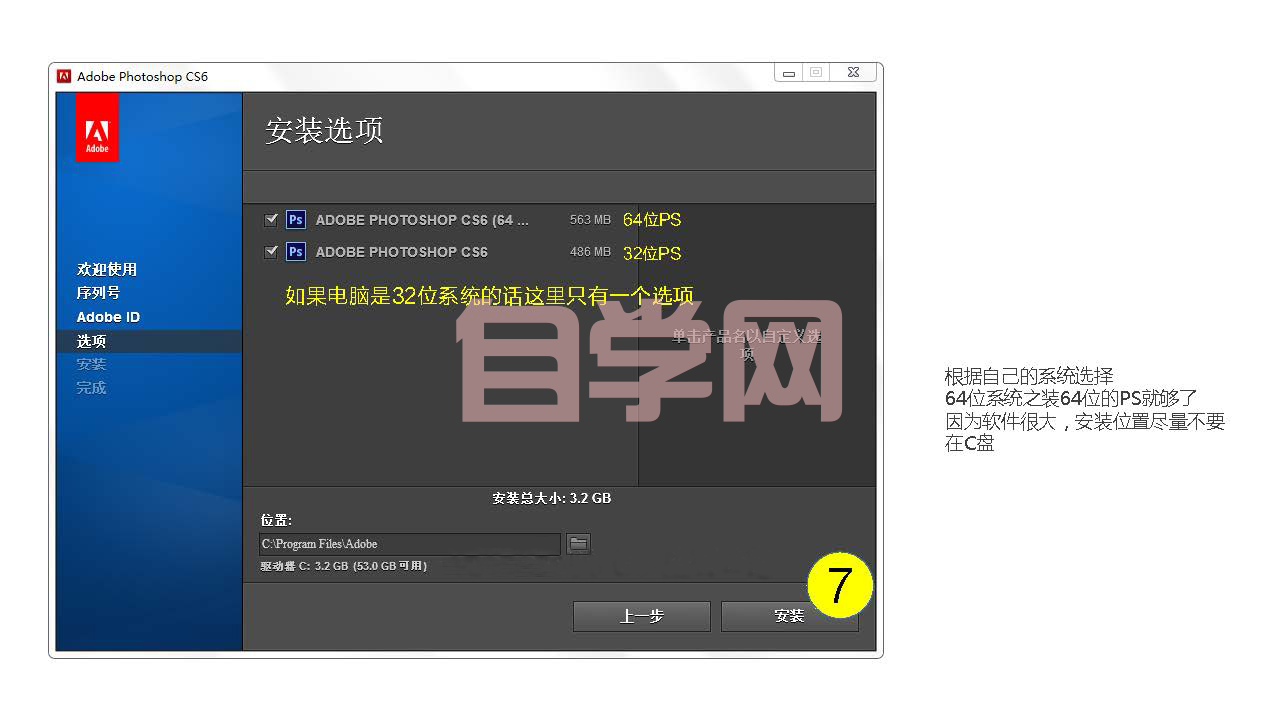Viewport: 1280px width, 720px height.
Task: Uncheck the 486 MB Photoshop CS6 checkbox
Action: pyautogui.click(x=270, y=252)
